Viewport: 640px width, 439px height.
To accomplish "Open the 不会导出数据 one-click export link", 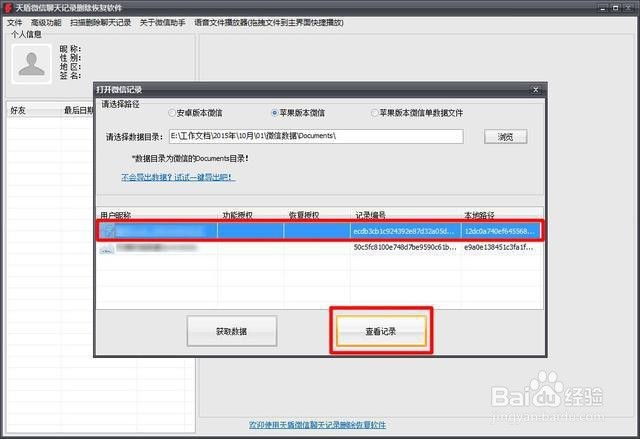I will (178, 177).
